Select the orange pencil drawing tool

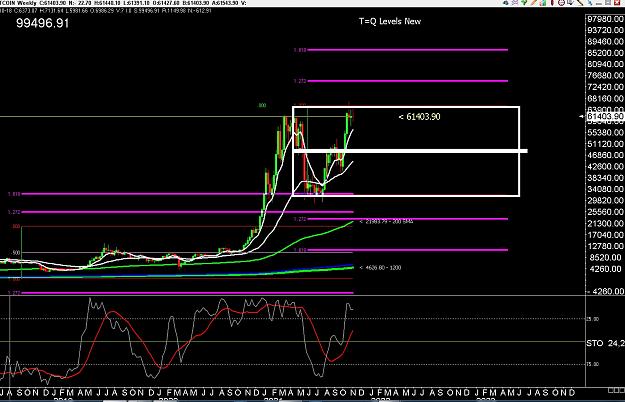(x=533, y=2)
